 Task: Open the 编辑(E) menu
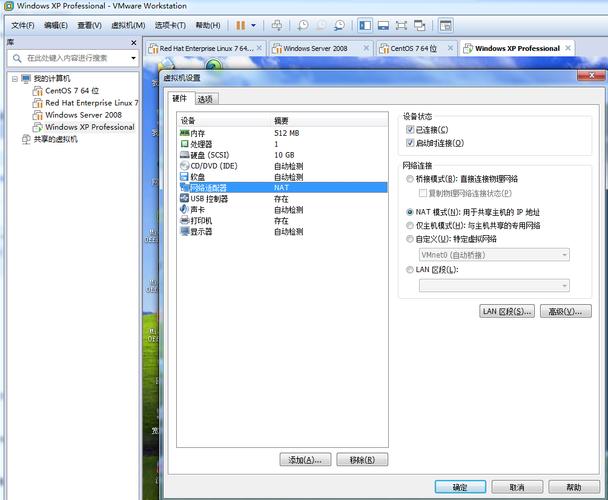click(x=56, y=26)
